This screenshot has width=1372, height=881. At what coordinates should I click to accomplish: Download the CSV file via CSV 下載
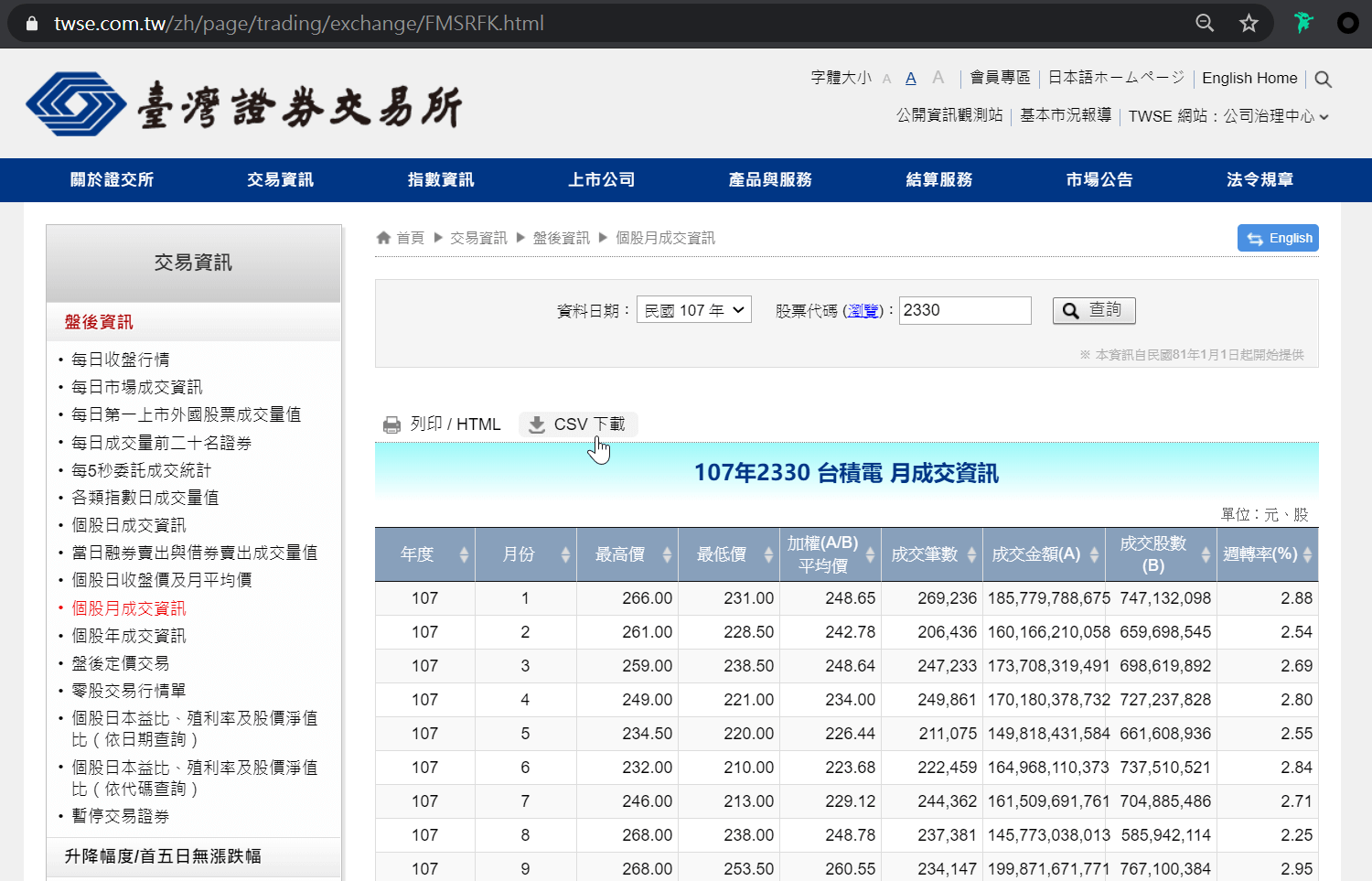578,424
